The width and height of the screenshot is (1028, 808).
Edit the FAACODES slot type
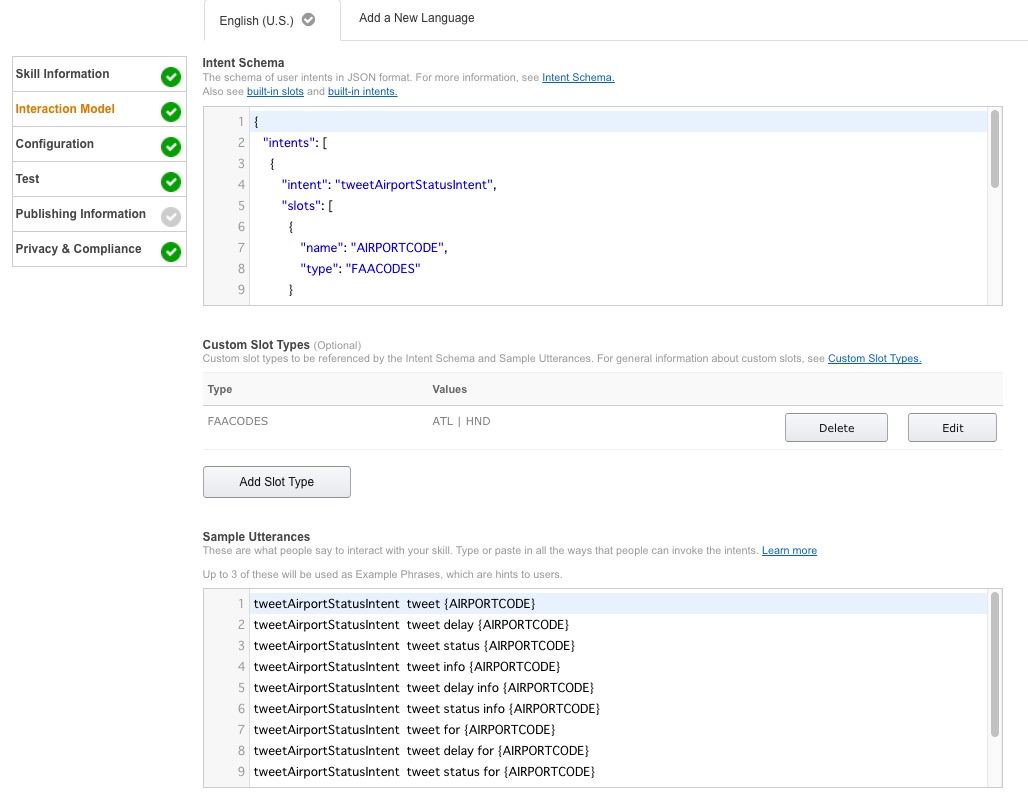[952, 428]
